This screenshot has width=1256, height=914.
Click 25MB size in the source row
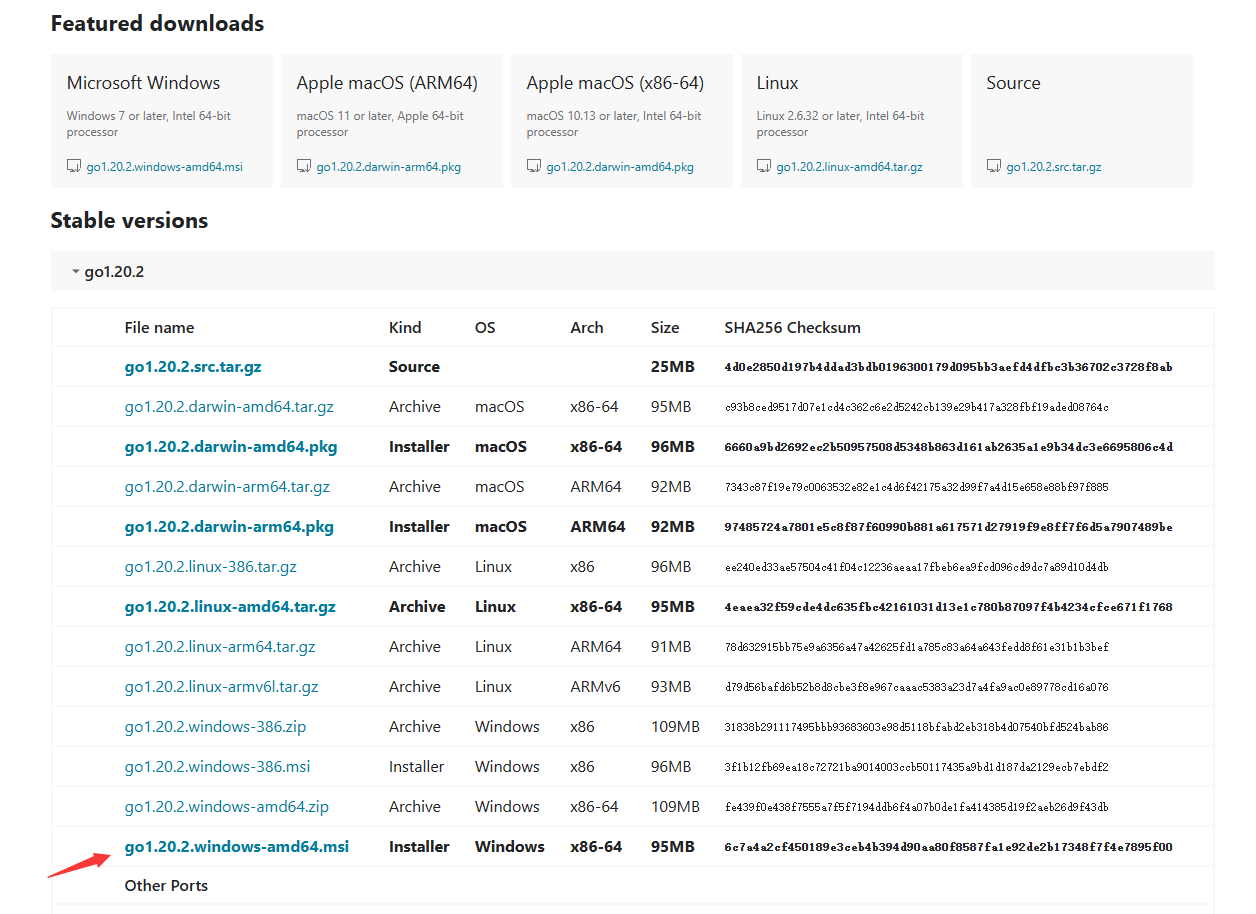(673, 367)
